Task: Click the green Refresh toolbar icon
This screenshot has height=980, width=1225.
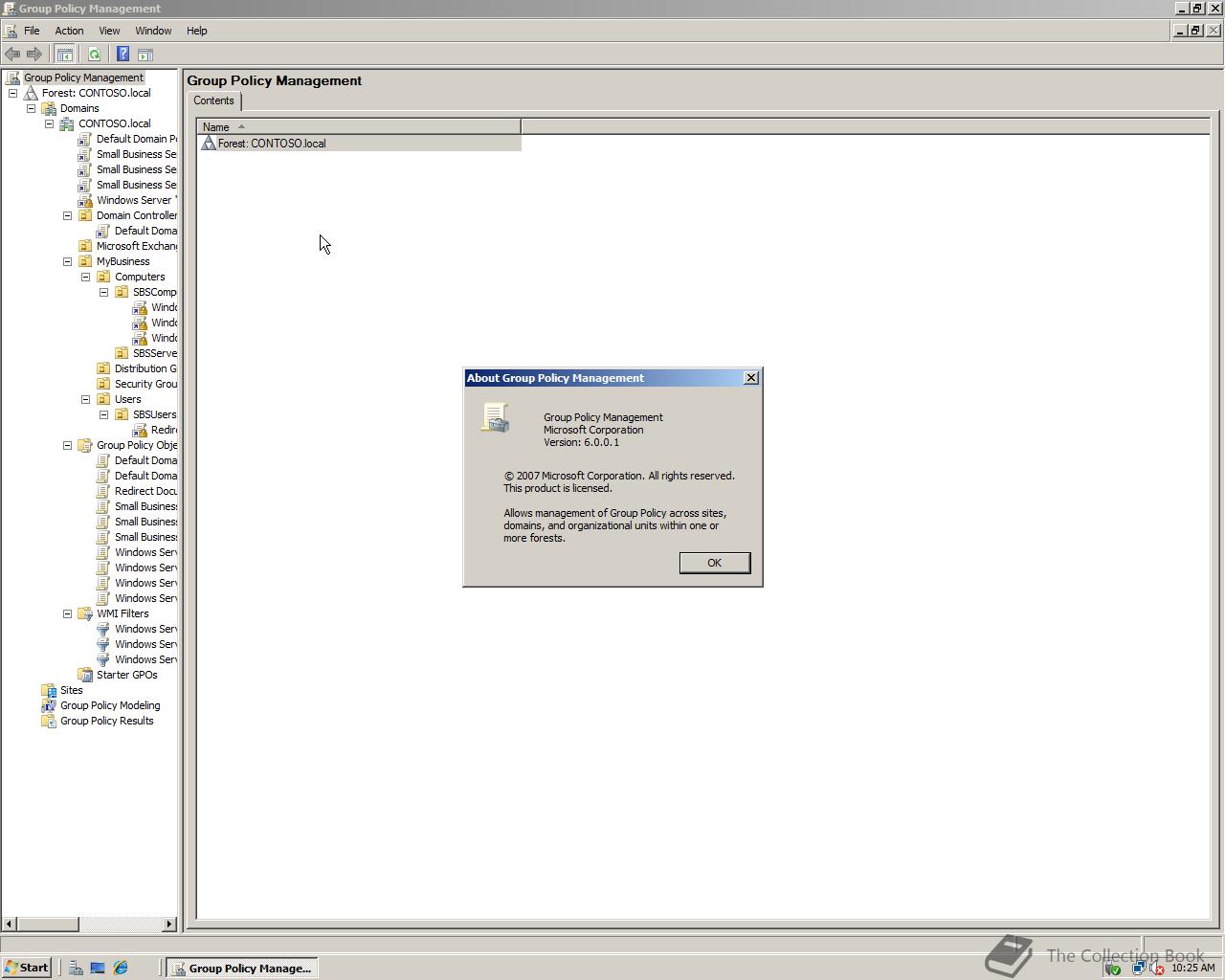Action: pos(94,55)
